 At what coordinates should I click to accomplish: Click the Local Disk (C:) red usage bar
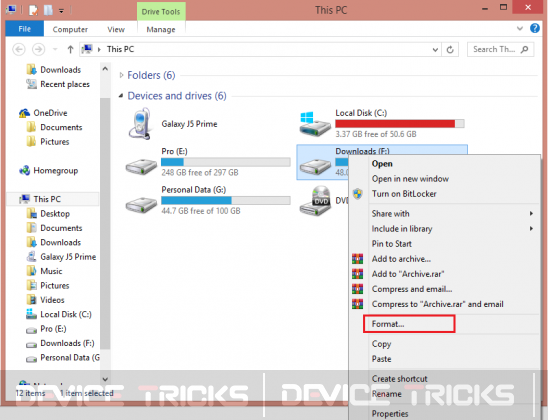pos(399,124)
